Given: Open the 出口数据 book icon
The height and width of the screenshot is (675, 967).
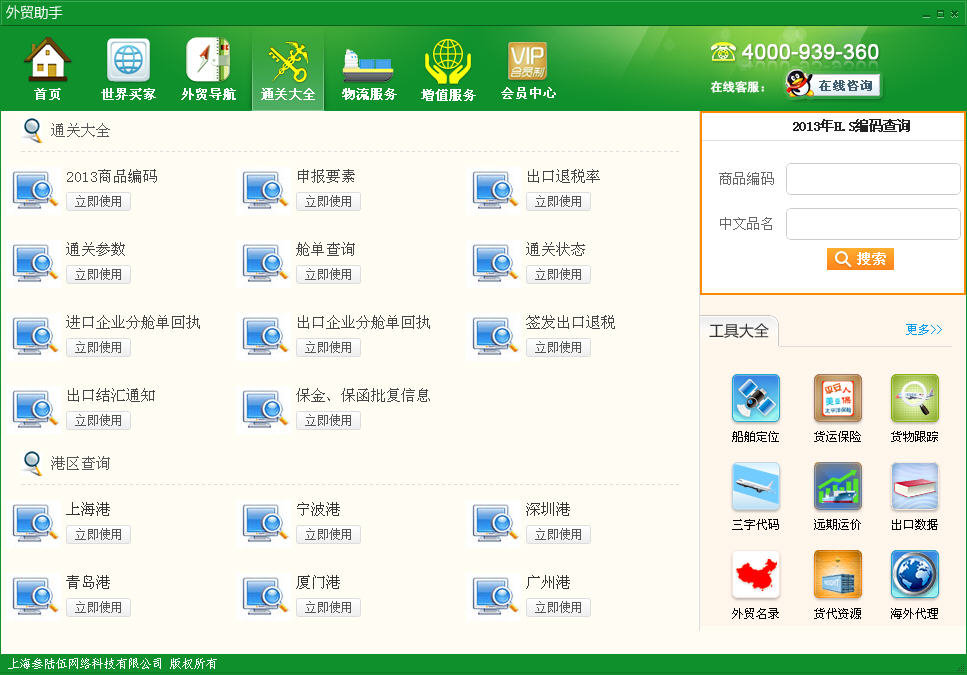Looking at the screenshot, I should click(915, 486).
